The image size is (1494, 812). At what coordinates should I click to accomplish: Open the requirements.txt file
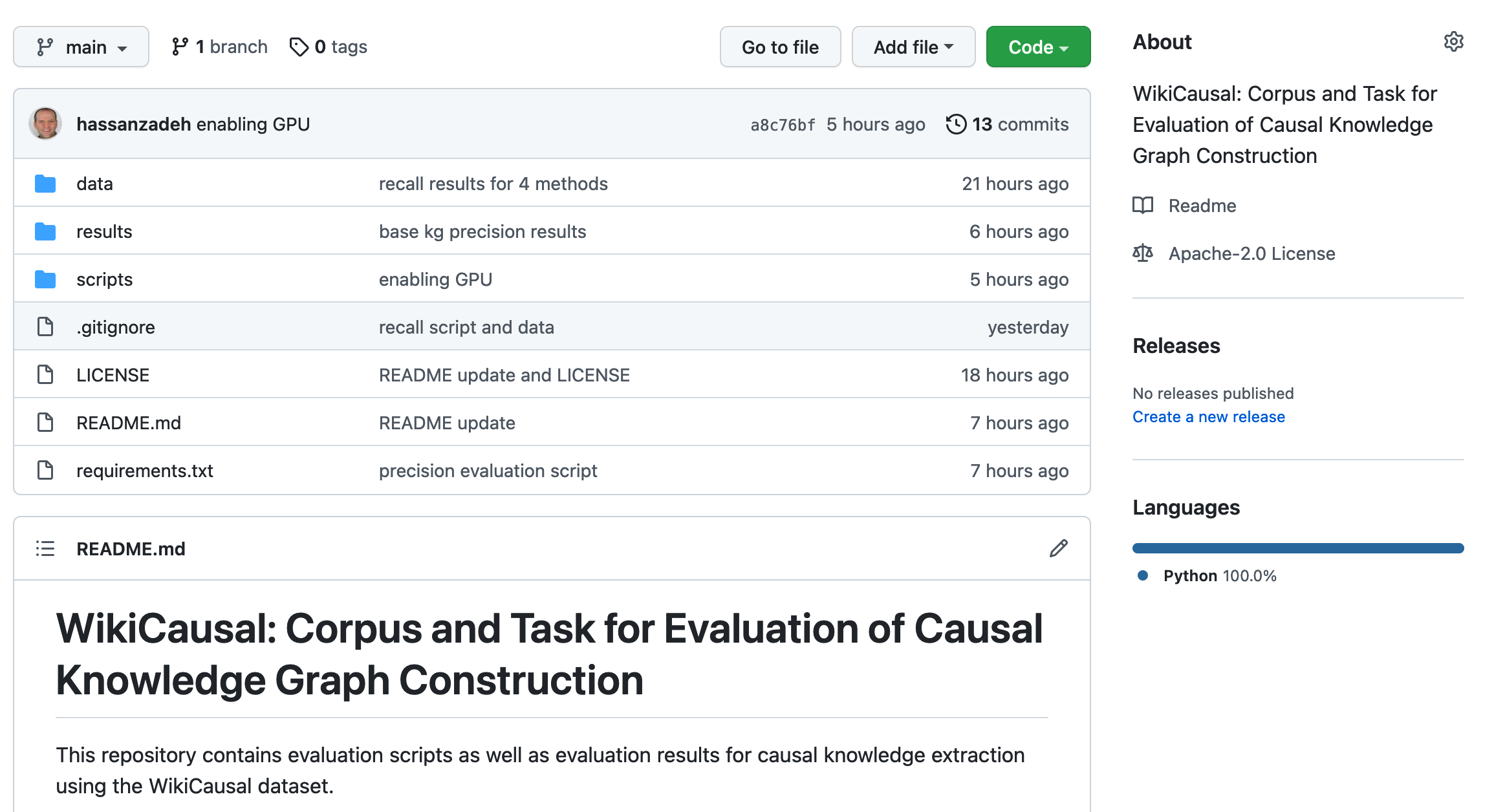pos(144,471)
